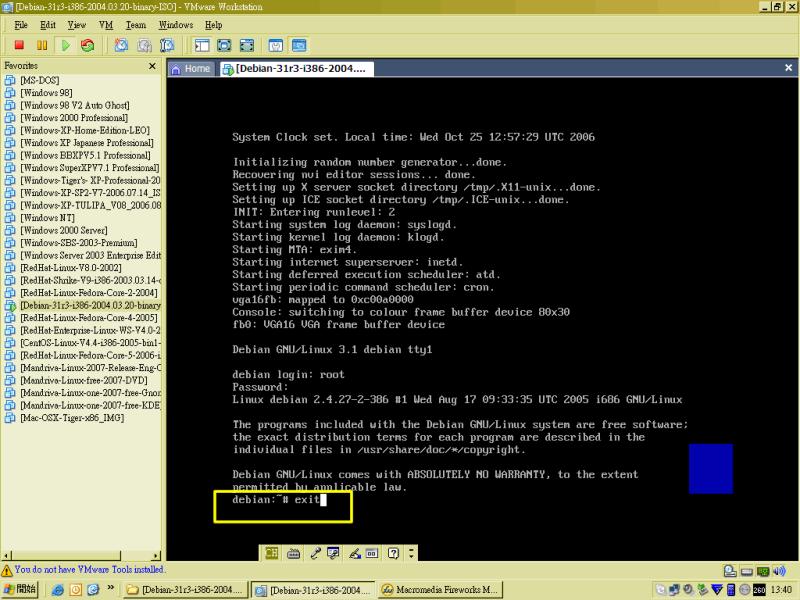Click the Internet Explorer quick launch icon
The width and height of the screenshot is (800, 600).
pos(58,590)
